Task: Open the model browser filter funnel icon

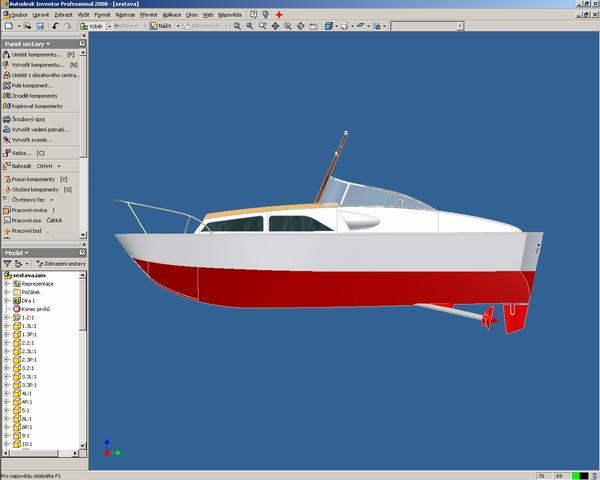Action: 7,263
